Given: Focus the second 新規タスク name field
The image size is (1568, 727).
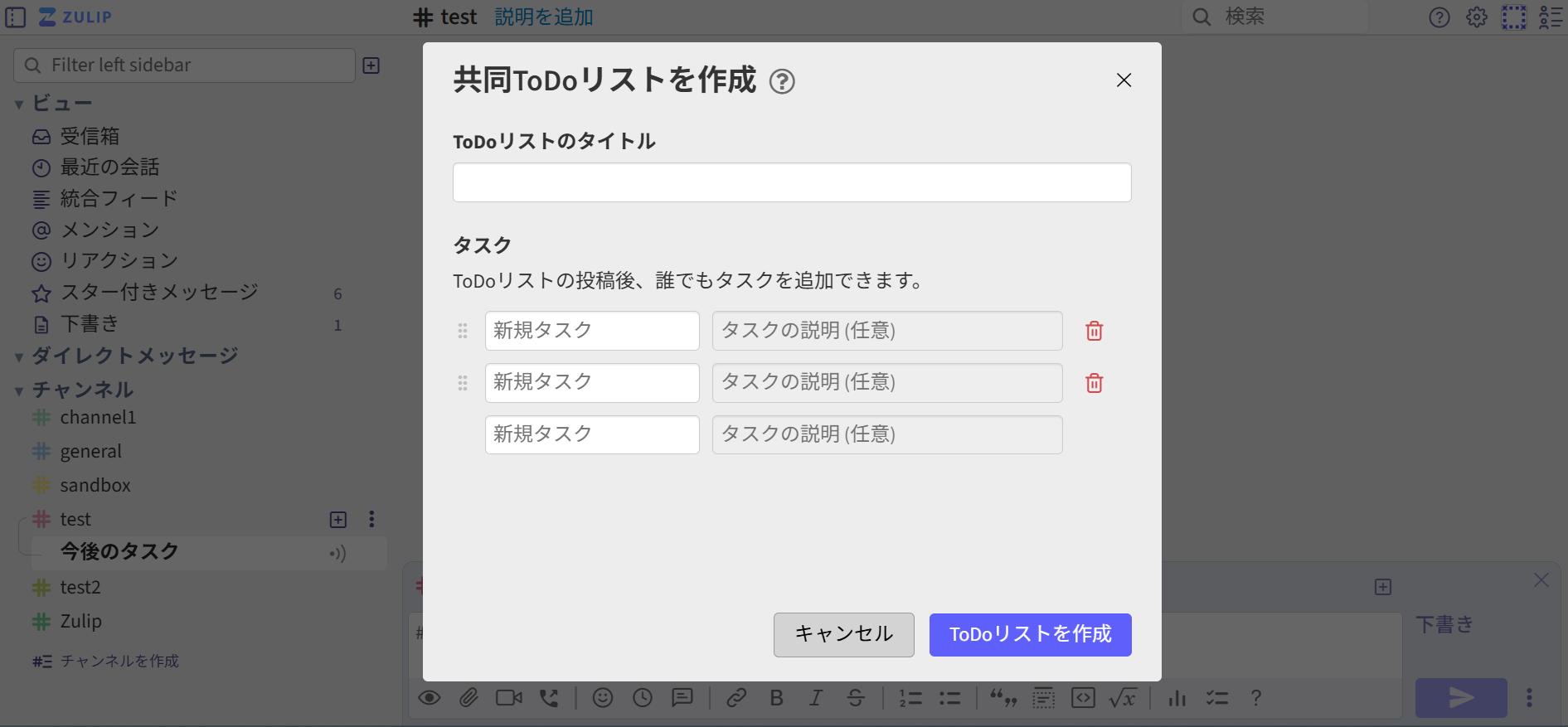Looking at the screenshot, I should click(592, 383).
